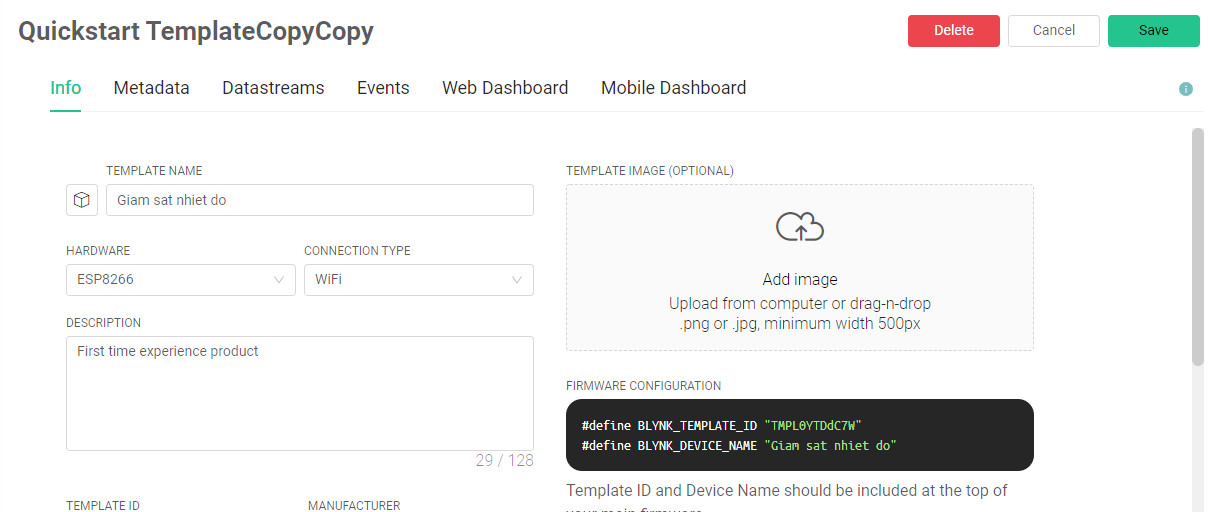Click the Cancel button

coord(1054,31)
